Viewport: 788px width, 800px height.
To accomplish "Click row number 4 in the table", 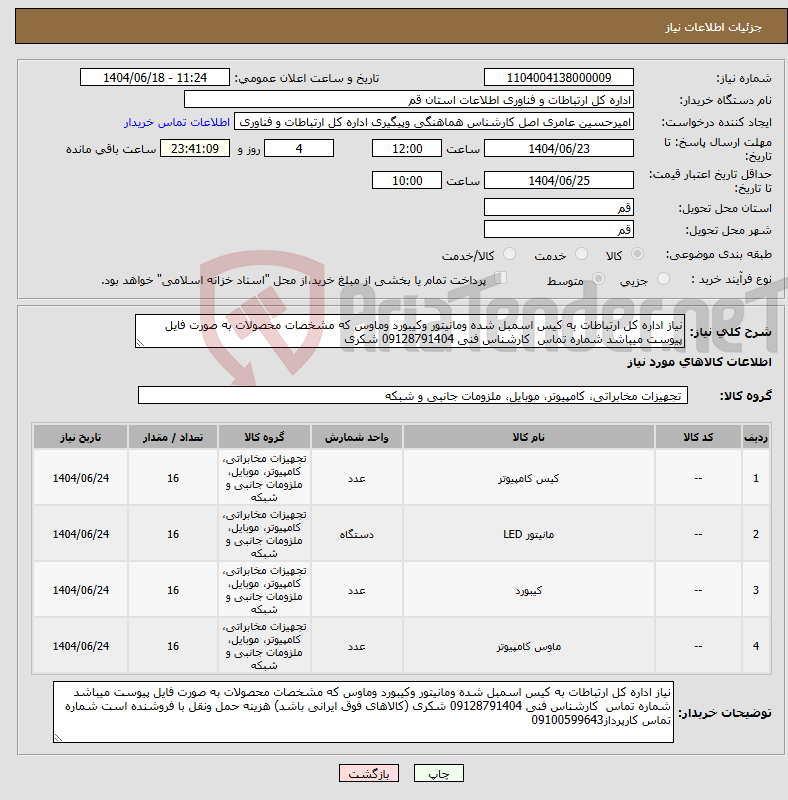I will click(x=756, y=646).
